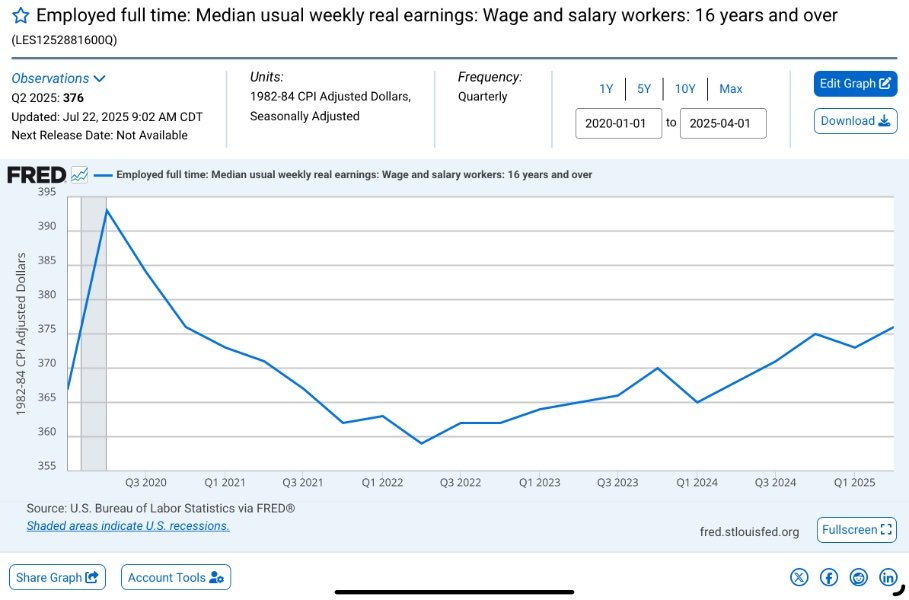
Task: Click the end date field 2025-04-01
Action: click(x=723, y=123)
